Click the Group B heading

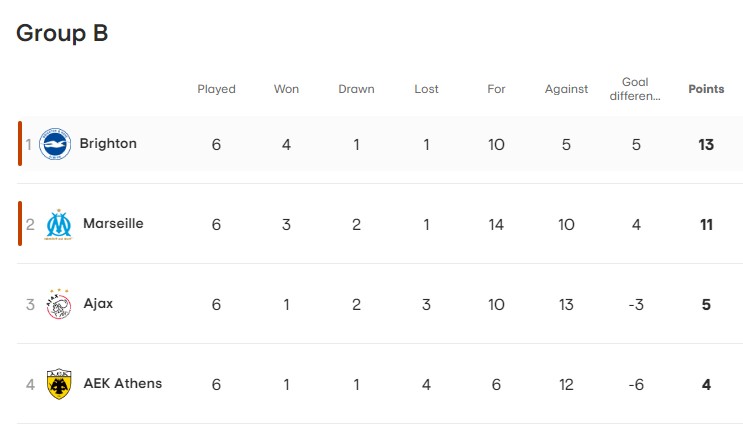pyautogui.click(x=62, y=33)
